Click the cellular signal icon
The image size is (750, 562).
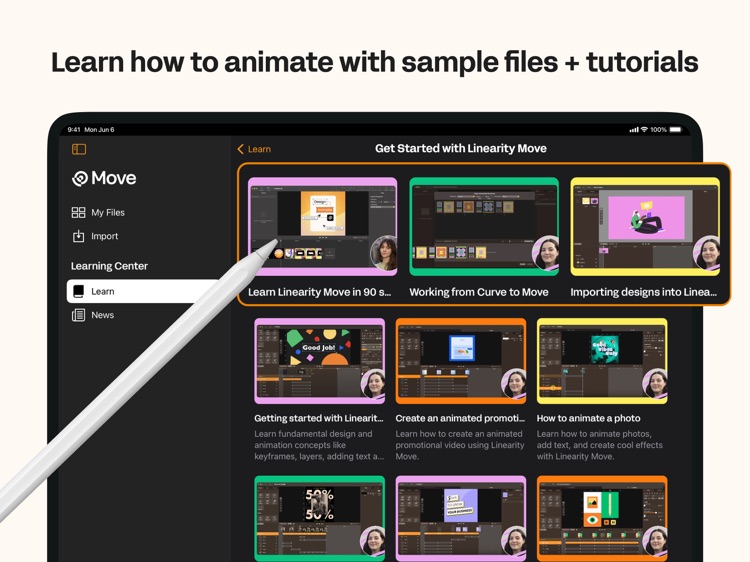[634, 130]
